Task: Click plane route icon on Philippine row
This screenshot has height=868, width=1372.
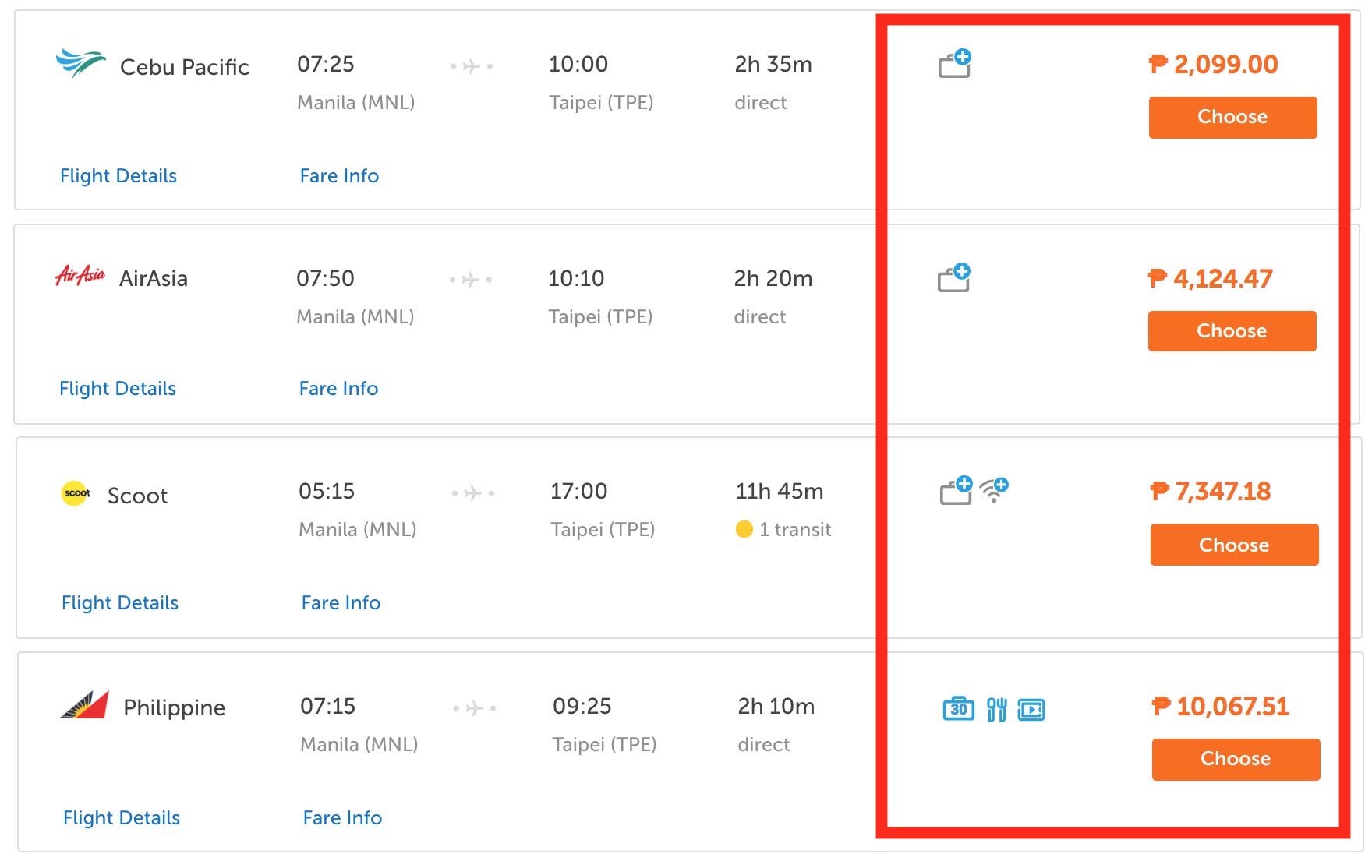Action: click(475, 708)
